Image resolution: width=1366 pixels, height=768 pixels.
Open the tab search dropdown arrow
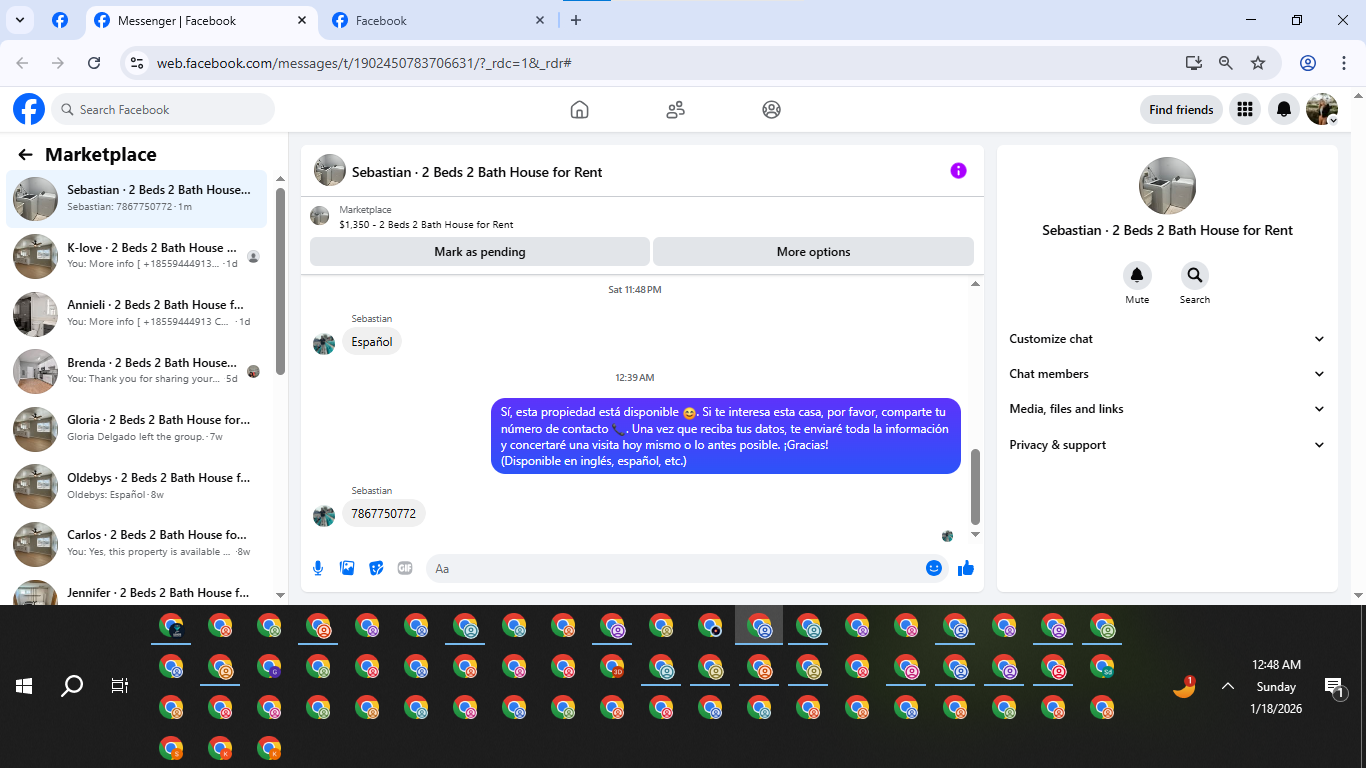tap(19, 20)
